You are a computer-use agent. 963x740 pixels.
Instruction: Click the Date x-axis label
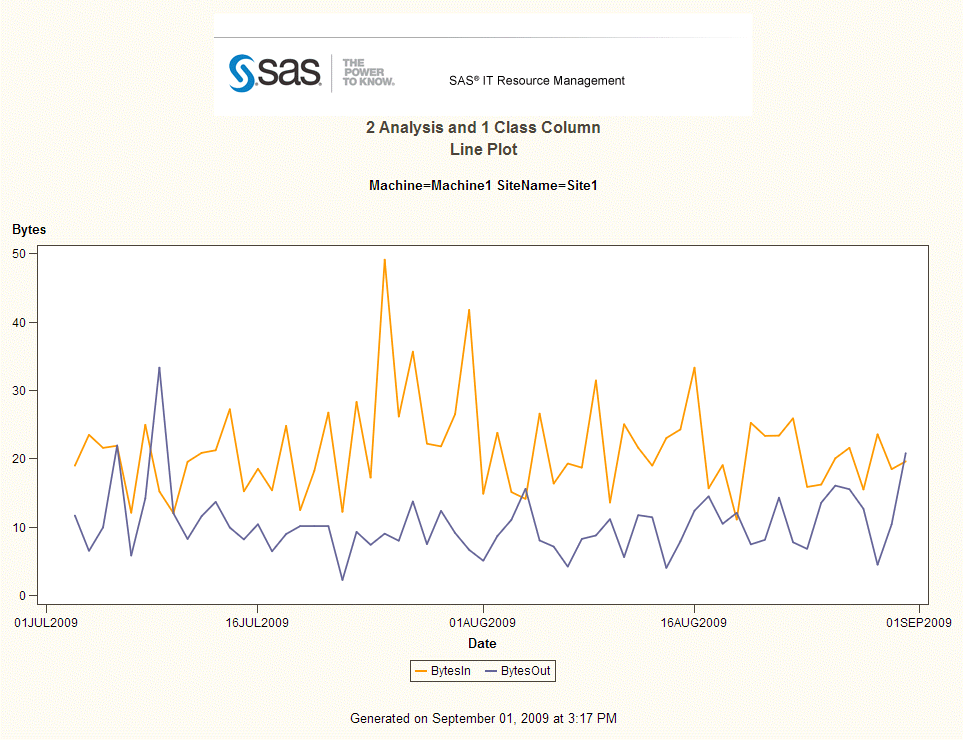pos(482,644)
